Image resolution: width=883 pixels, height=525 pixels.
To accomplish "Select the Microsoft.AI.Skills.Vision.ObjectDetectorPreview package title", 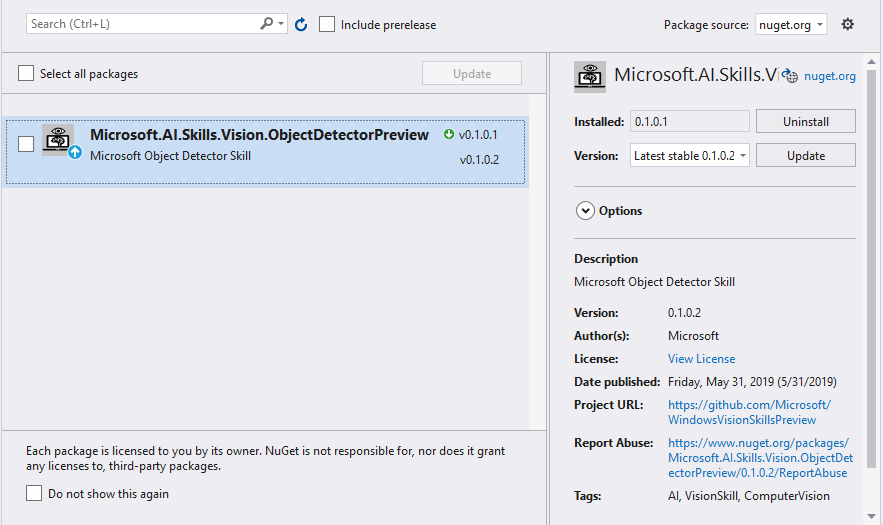I will pyautogui.click(x=259, y=135).
